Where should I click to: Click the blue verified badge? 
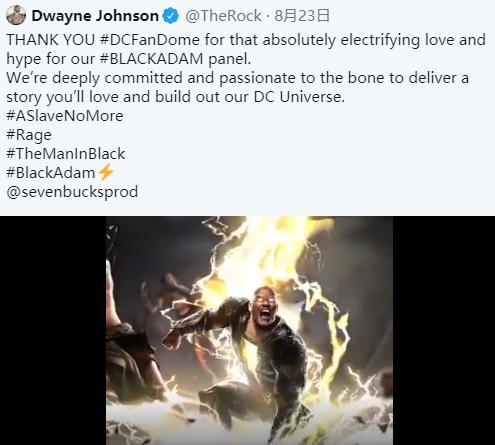(171, 16)
